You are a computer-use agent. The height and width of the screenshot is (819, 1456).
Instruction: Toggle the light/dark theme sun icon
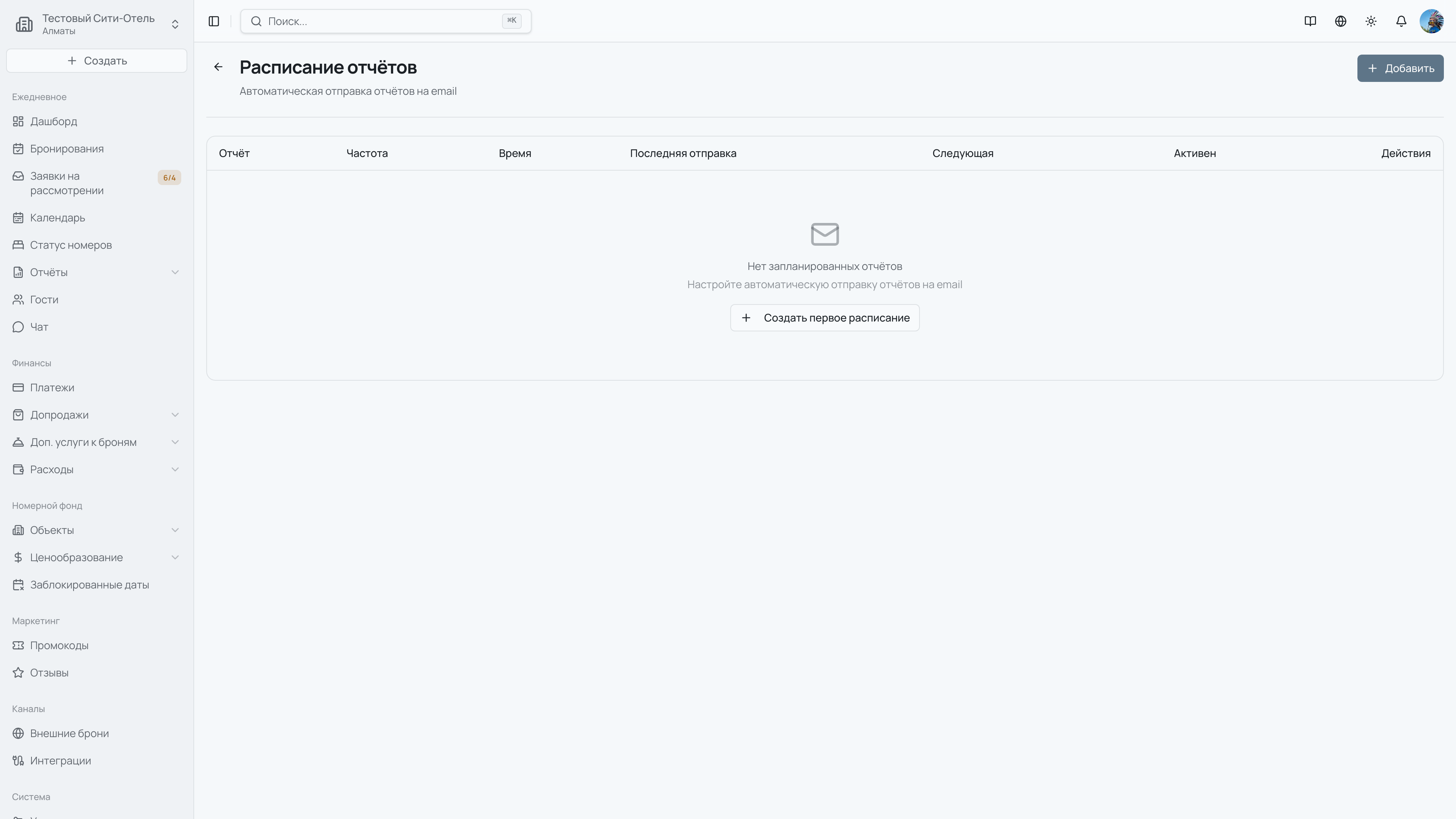1371,21
